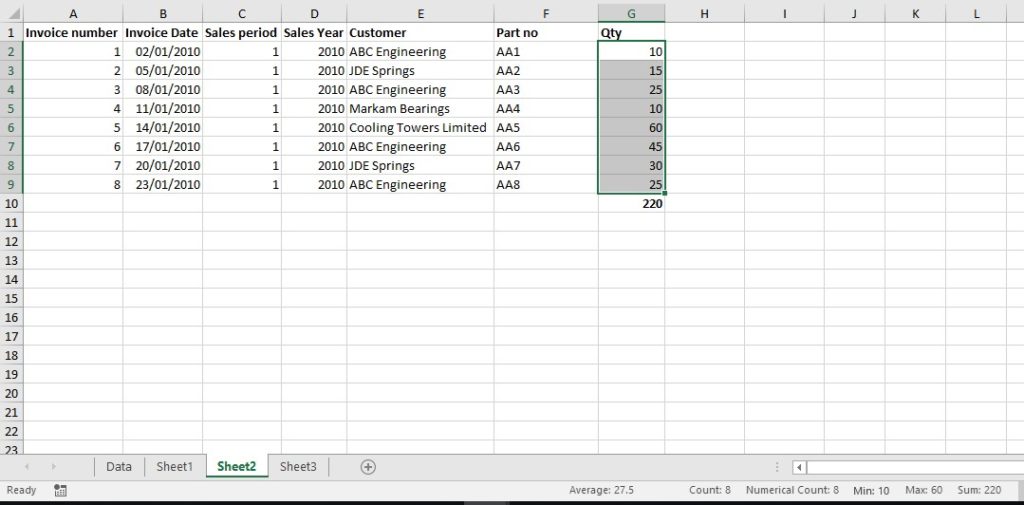Open the Sheet3 tab
Viewport: 1024px width, 505px height.
298,466
